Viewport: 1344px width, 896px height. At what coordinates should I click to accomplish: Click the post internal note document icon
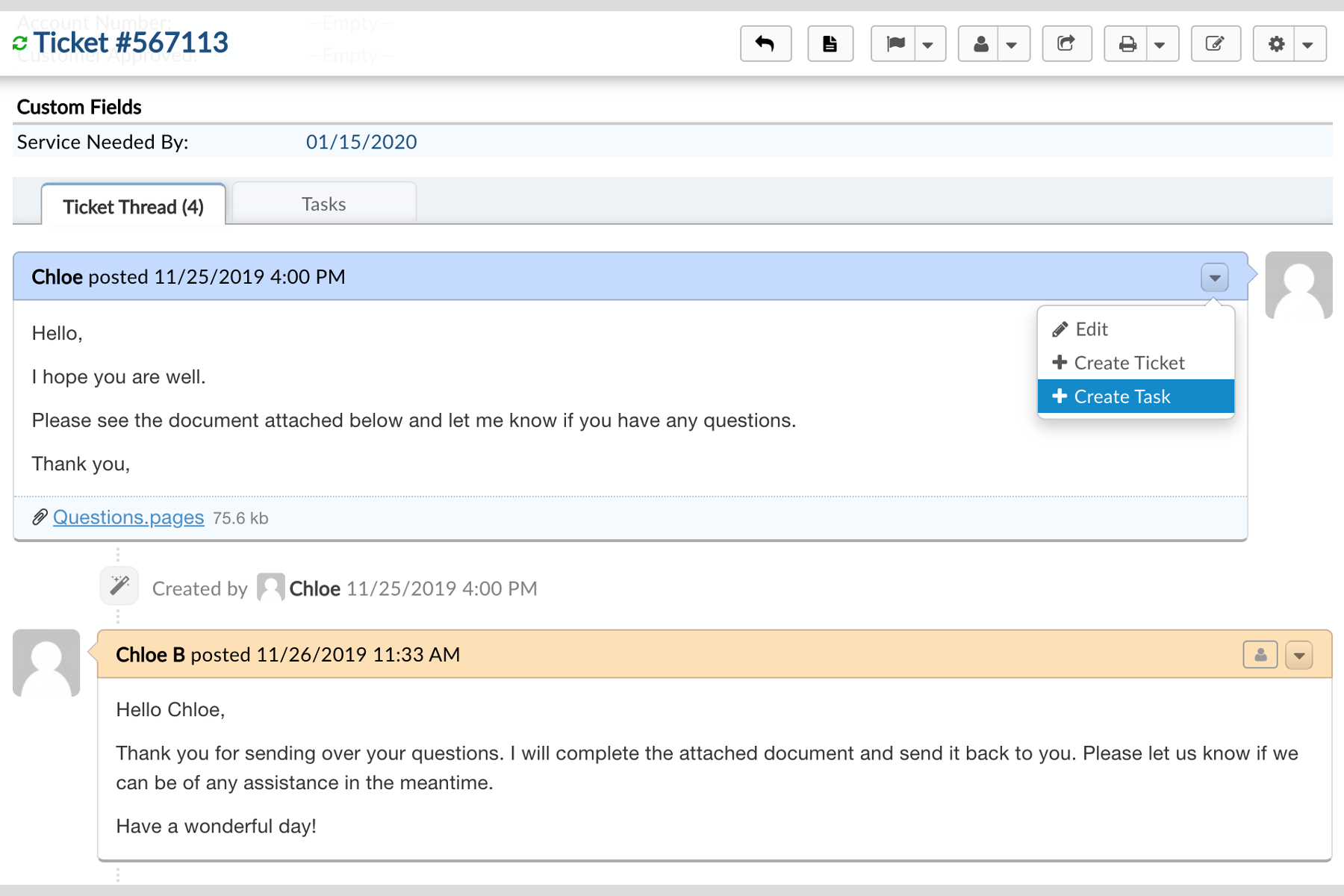[x=830, y=44]
